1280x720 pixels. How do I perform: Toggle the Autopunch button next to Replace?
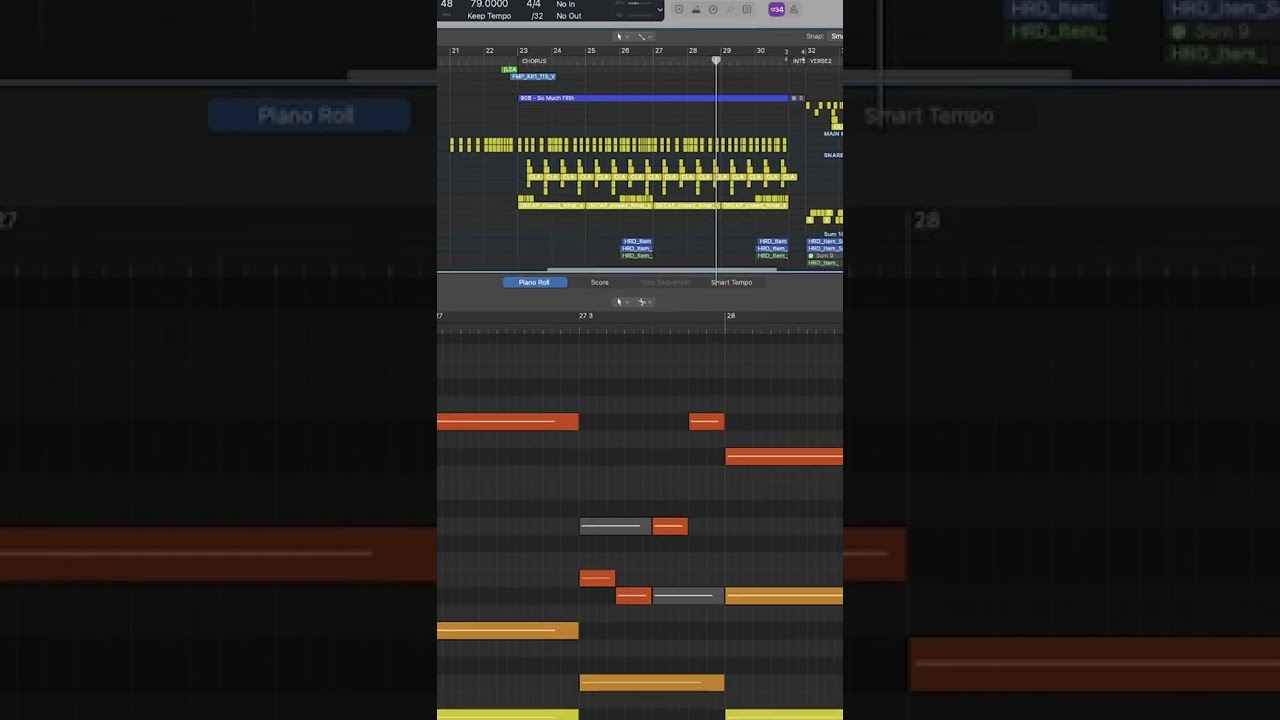pyautogui.click(x=696, y=9)
